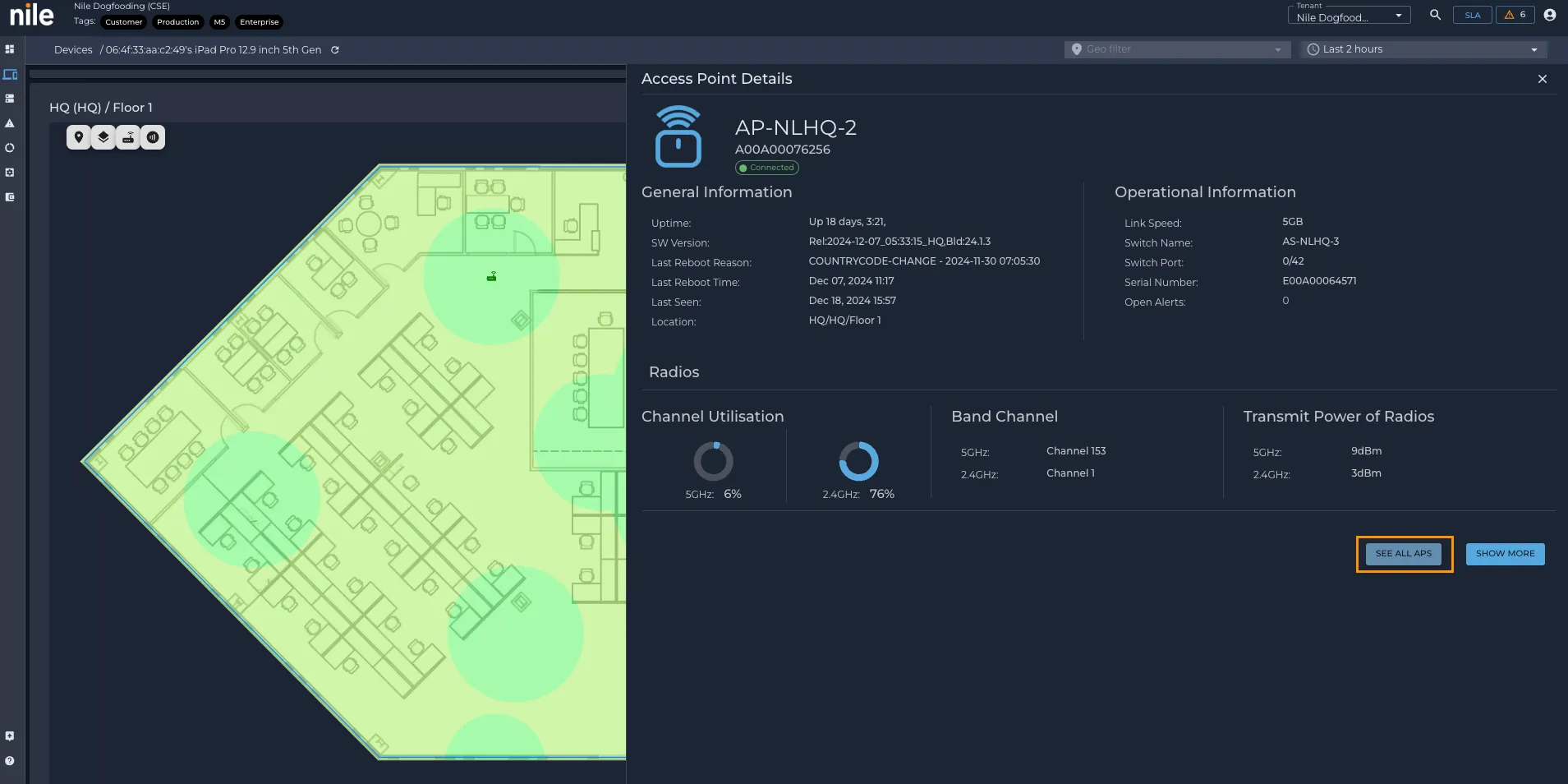
Task: Click the Production tag
Action: click(178, 22)
